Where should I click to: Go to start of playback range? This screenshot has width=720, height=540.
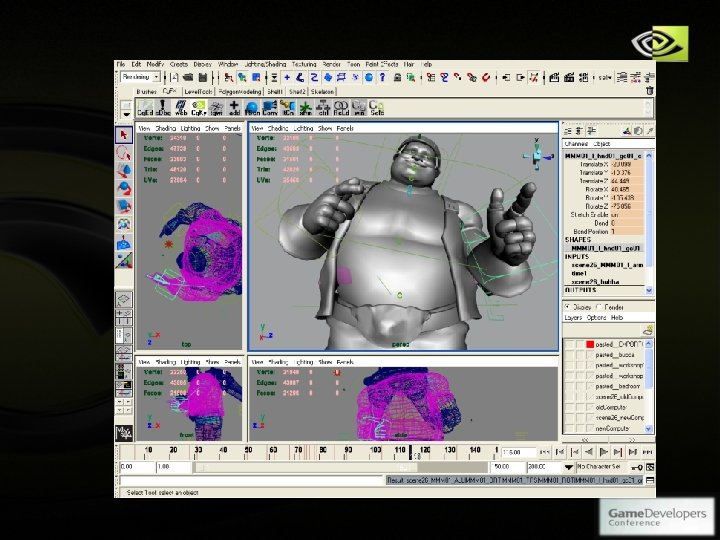pos(545,452)
